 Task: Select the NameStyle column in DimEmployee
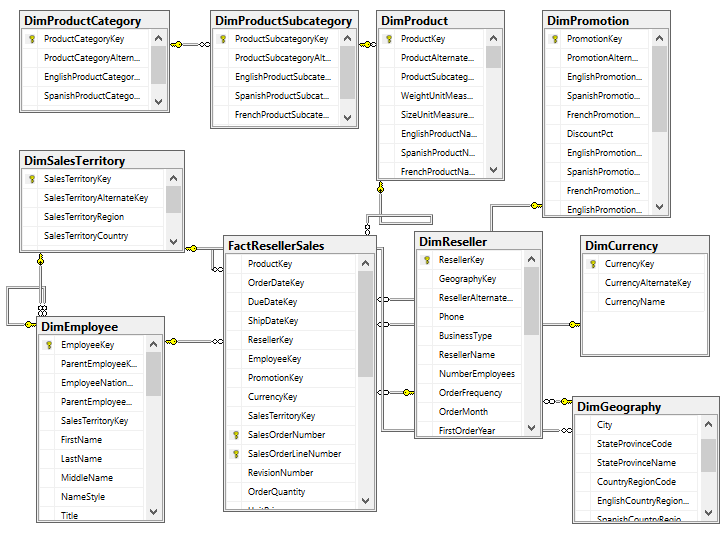click(91, 497)
